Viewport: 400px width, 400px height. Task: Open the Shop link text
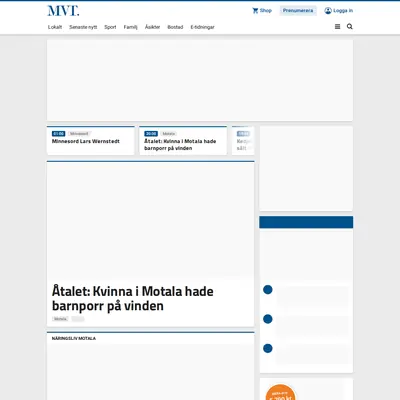click(266, 11)
